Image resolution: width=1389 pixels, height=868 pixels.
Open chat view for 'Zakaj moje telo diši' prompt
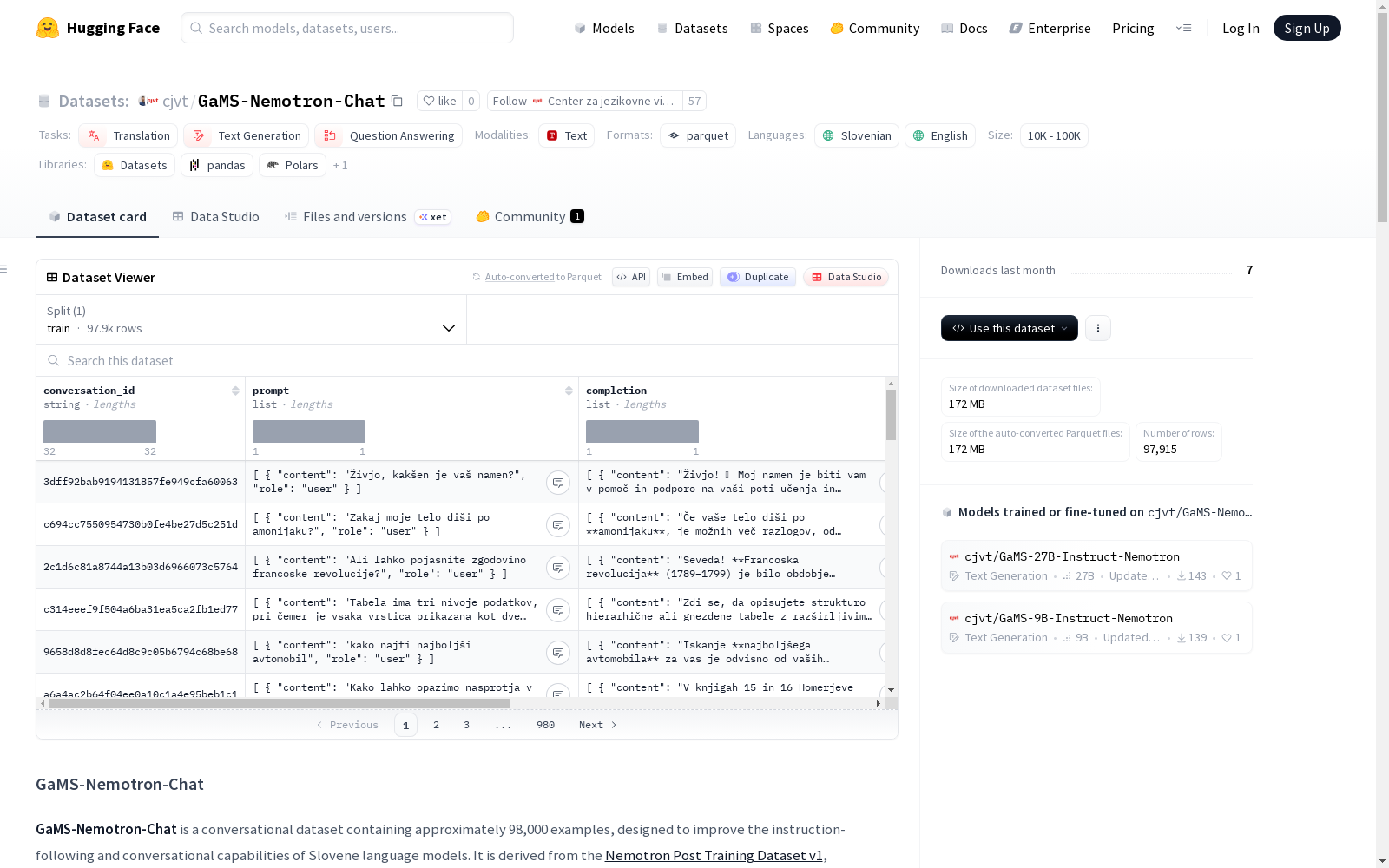pos(558,525)
